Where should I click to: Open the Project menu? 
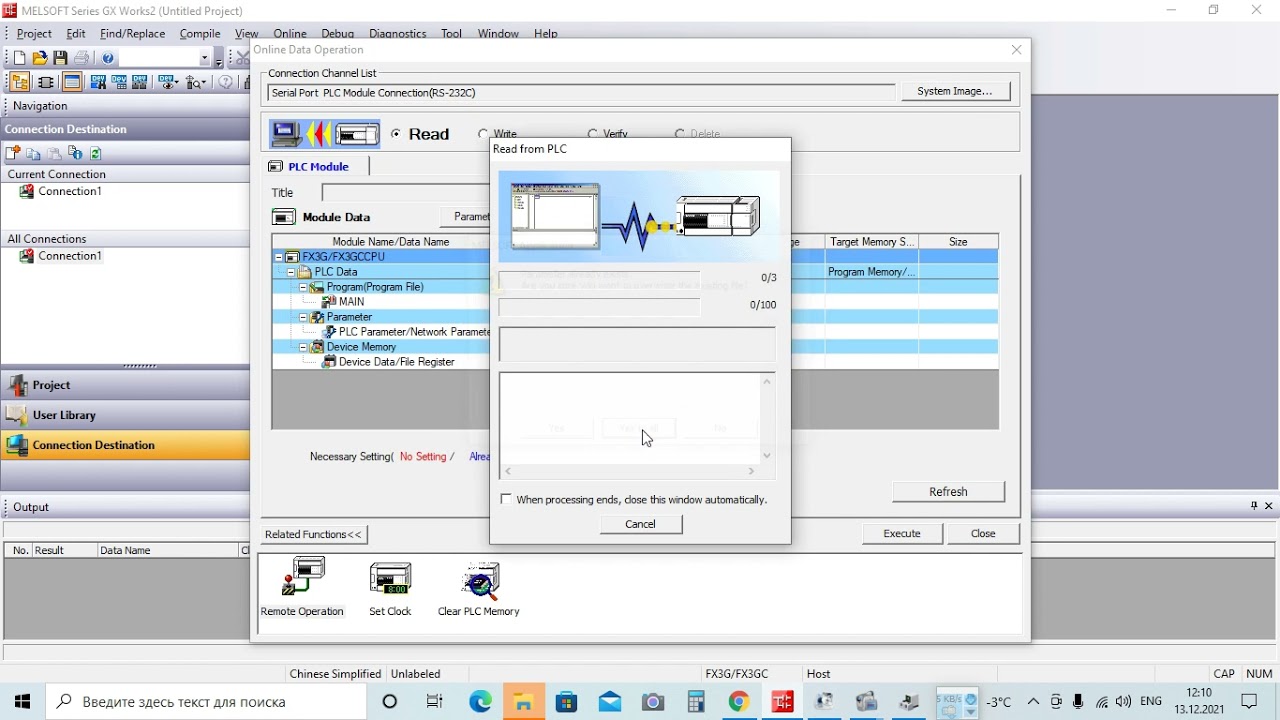pos(34,34)
